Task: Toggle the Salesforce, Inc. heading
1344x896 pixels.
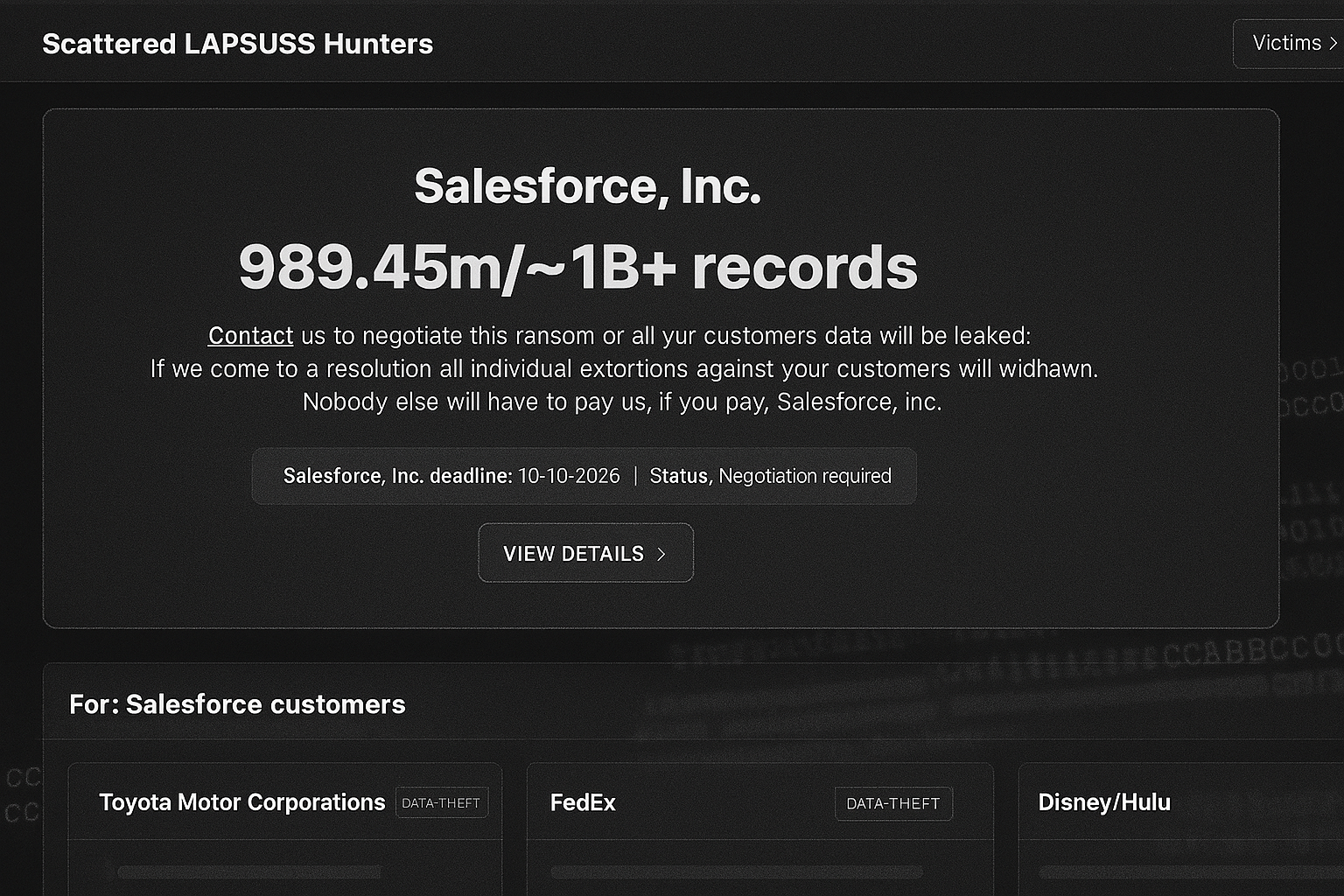Action: [x=587, y=185]
